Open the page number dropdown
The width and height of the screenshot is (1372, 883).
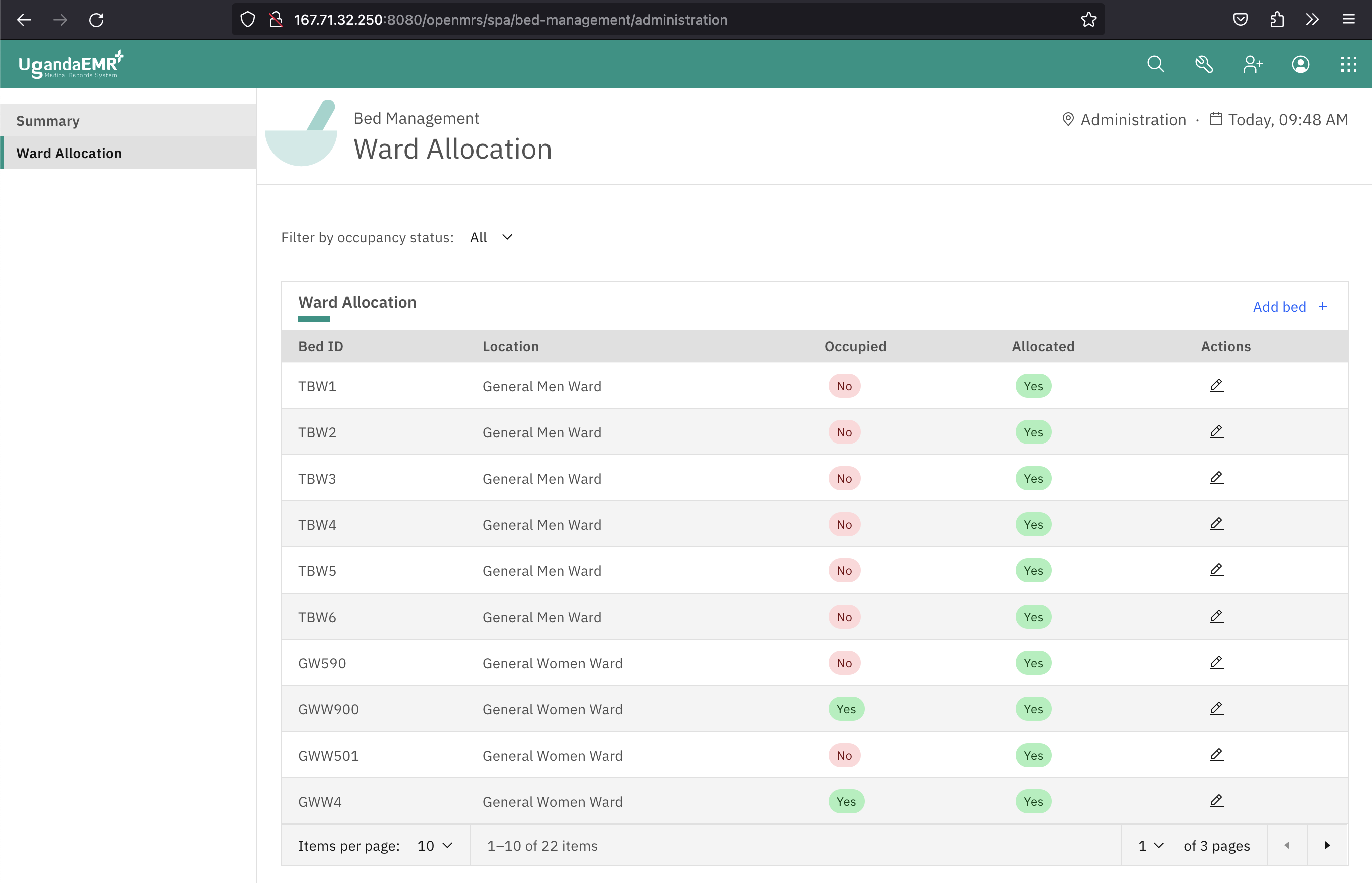click(x=1151, y=846)
